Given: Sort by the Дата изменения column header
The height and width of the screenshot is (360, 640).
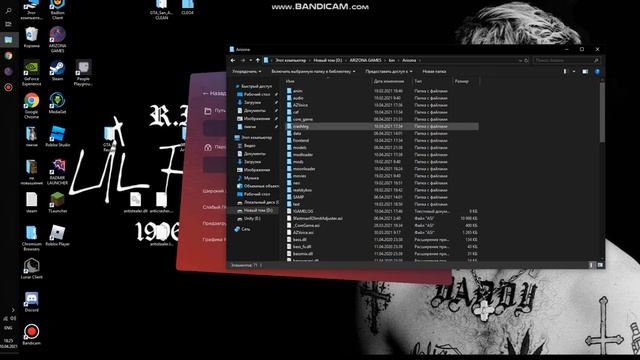Looking at the screenshot, I should (x=389, y=81).
